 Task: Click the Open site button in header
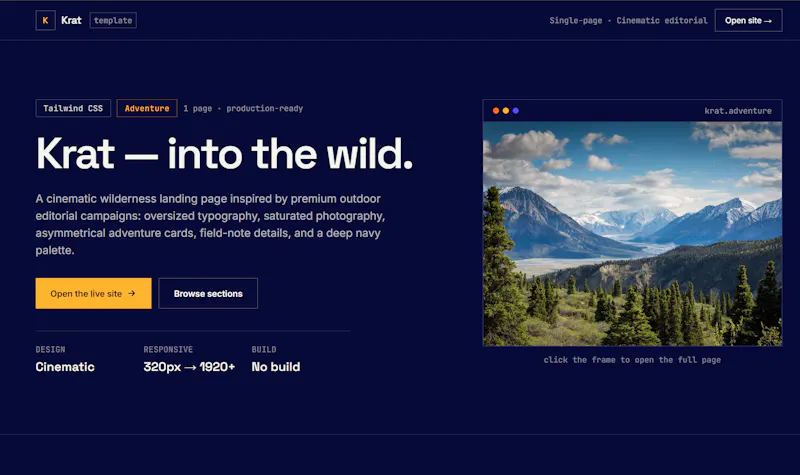[x=748, y=20]
